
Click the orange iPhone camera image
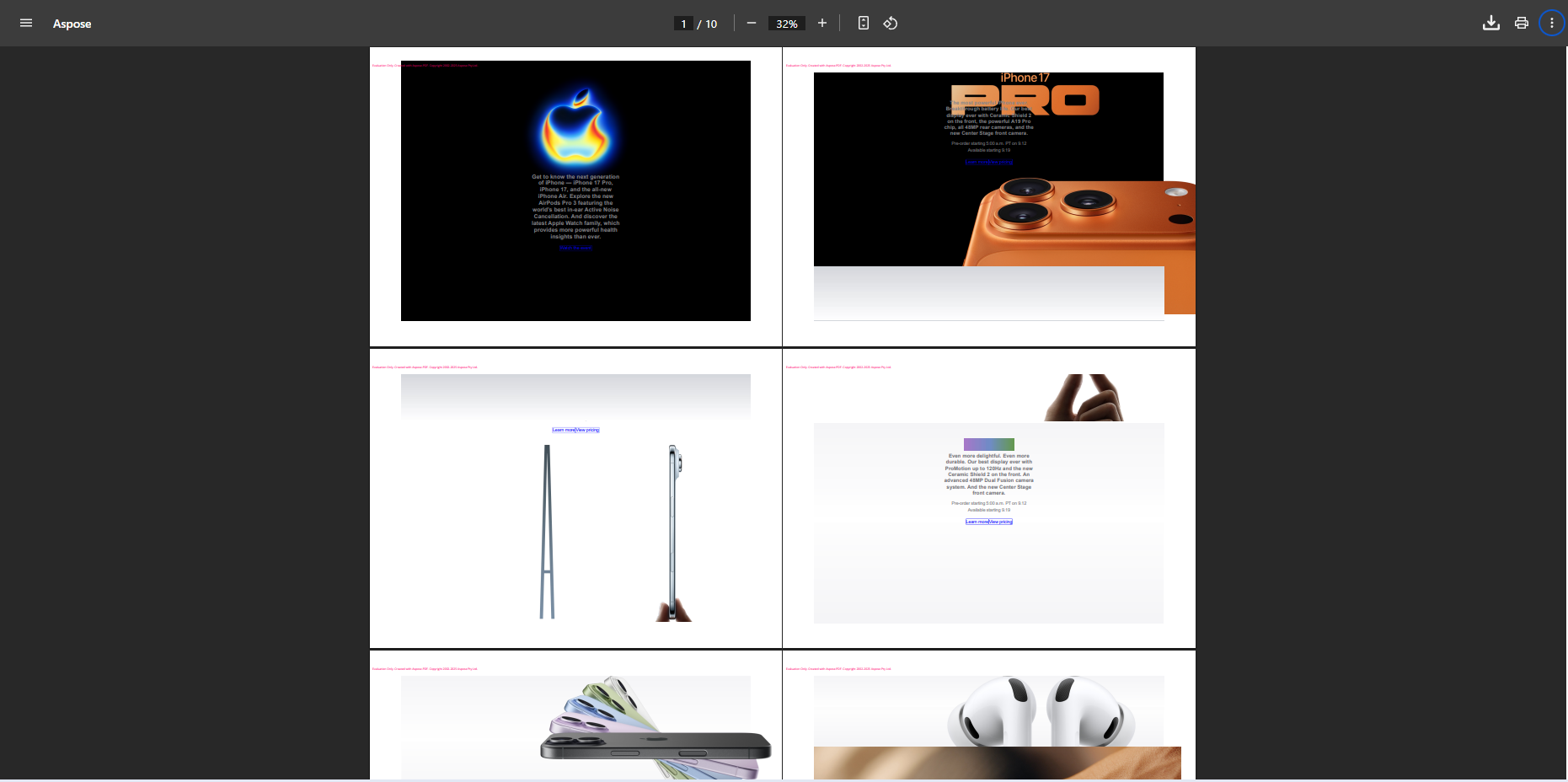[x=1087, y=228]
